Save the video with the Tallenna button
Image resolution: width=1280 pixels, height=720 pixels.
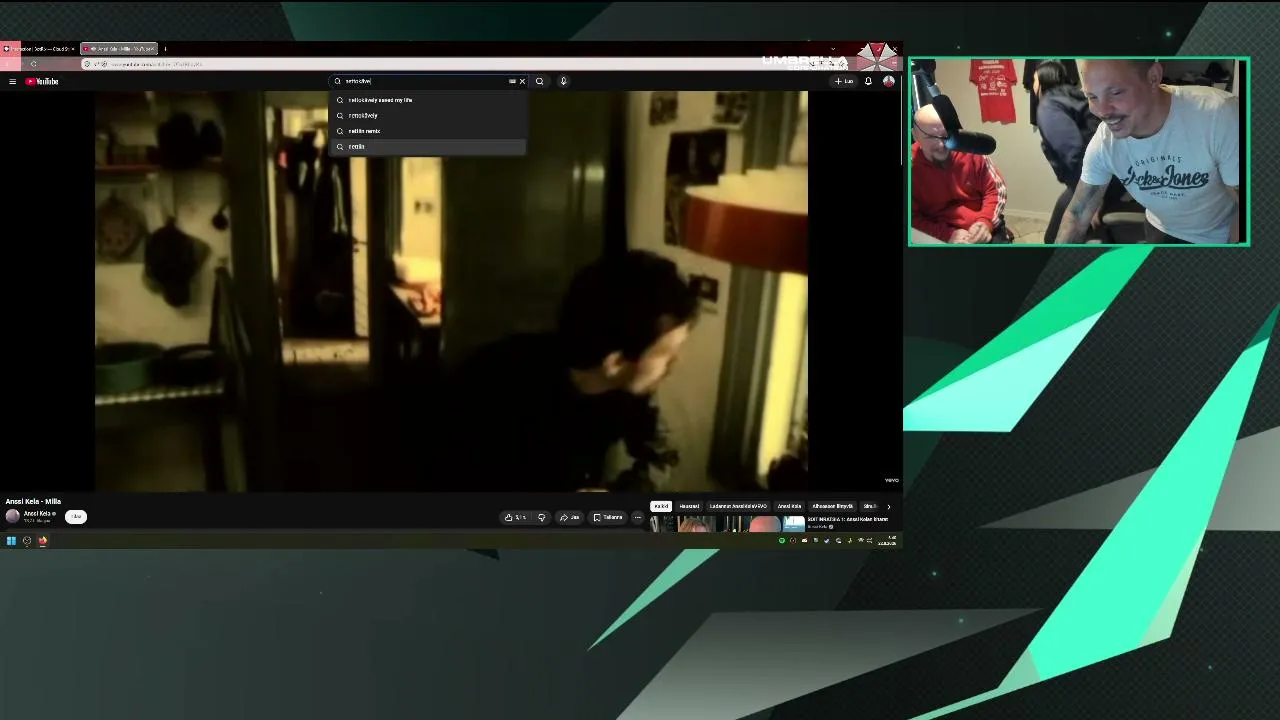point(608,517)
